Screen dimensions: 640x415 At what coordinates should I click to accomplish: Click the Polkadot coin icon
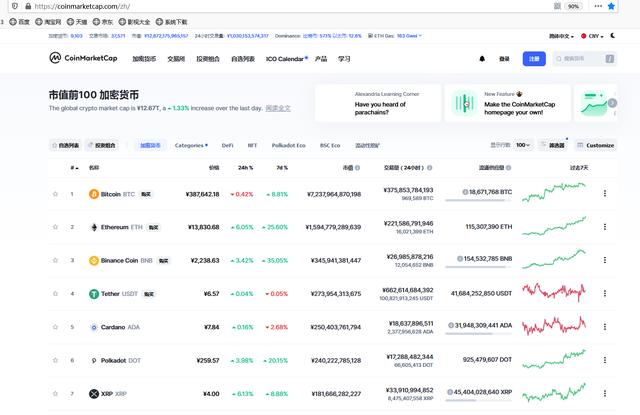coord(94,360)
